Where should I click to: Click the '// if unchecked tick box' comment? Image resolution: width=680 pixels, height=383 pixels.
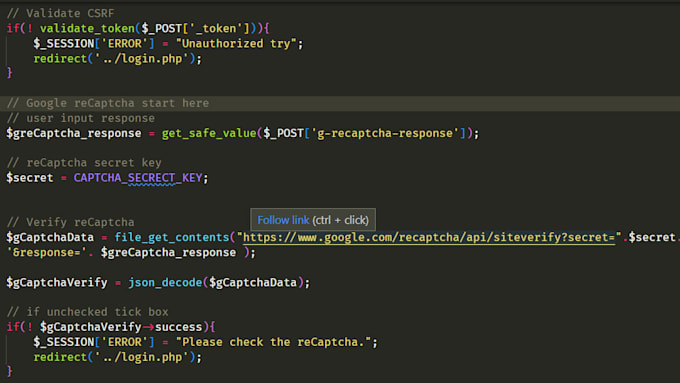(x=88, y=312)
